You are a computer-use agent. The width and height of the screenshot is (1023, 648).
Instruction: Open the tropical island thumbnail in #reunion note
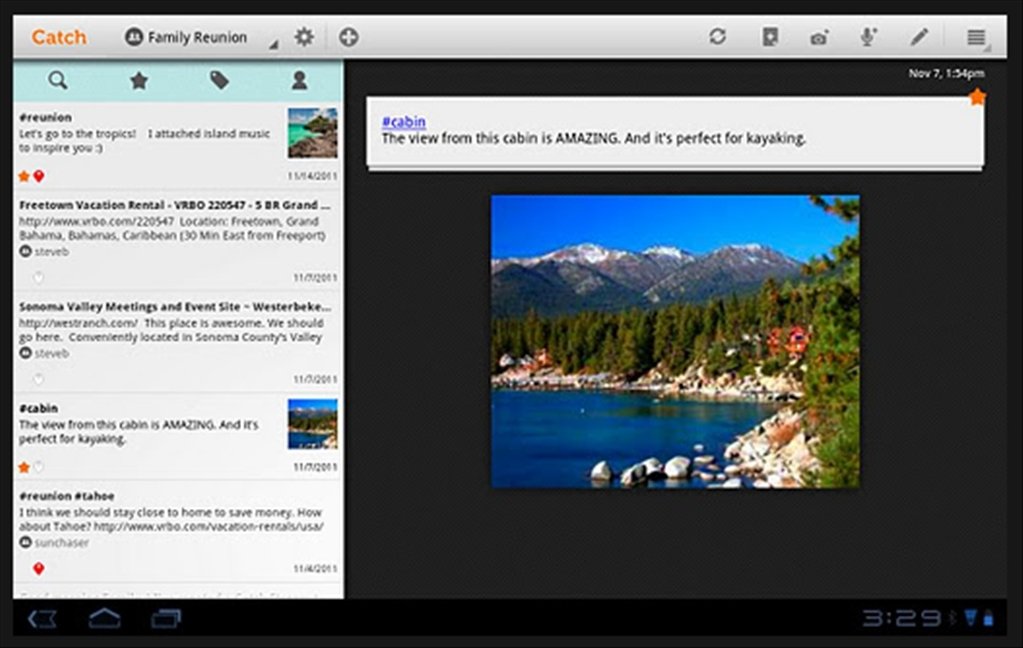[313, 133]
